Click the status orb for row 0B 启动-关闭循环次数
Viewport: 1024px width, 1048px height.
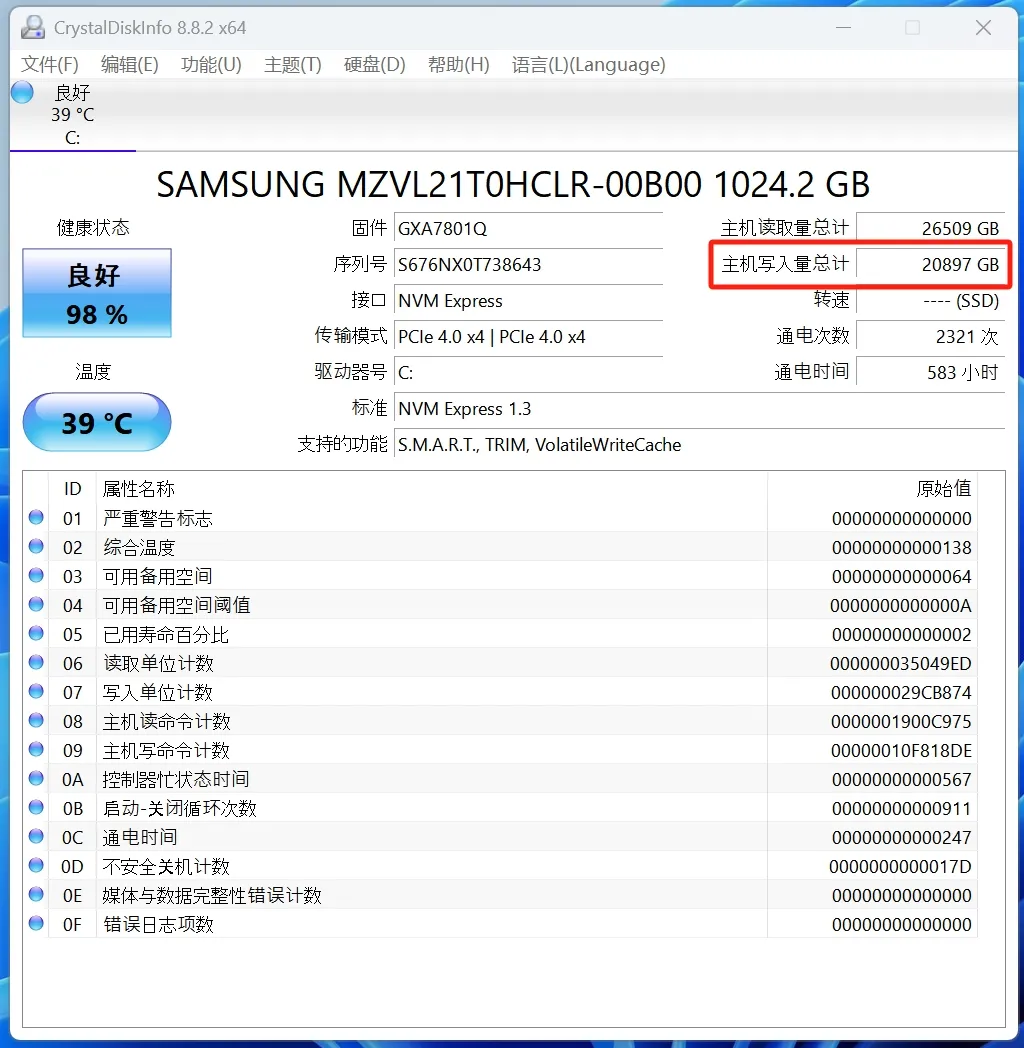point(36,807)
